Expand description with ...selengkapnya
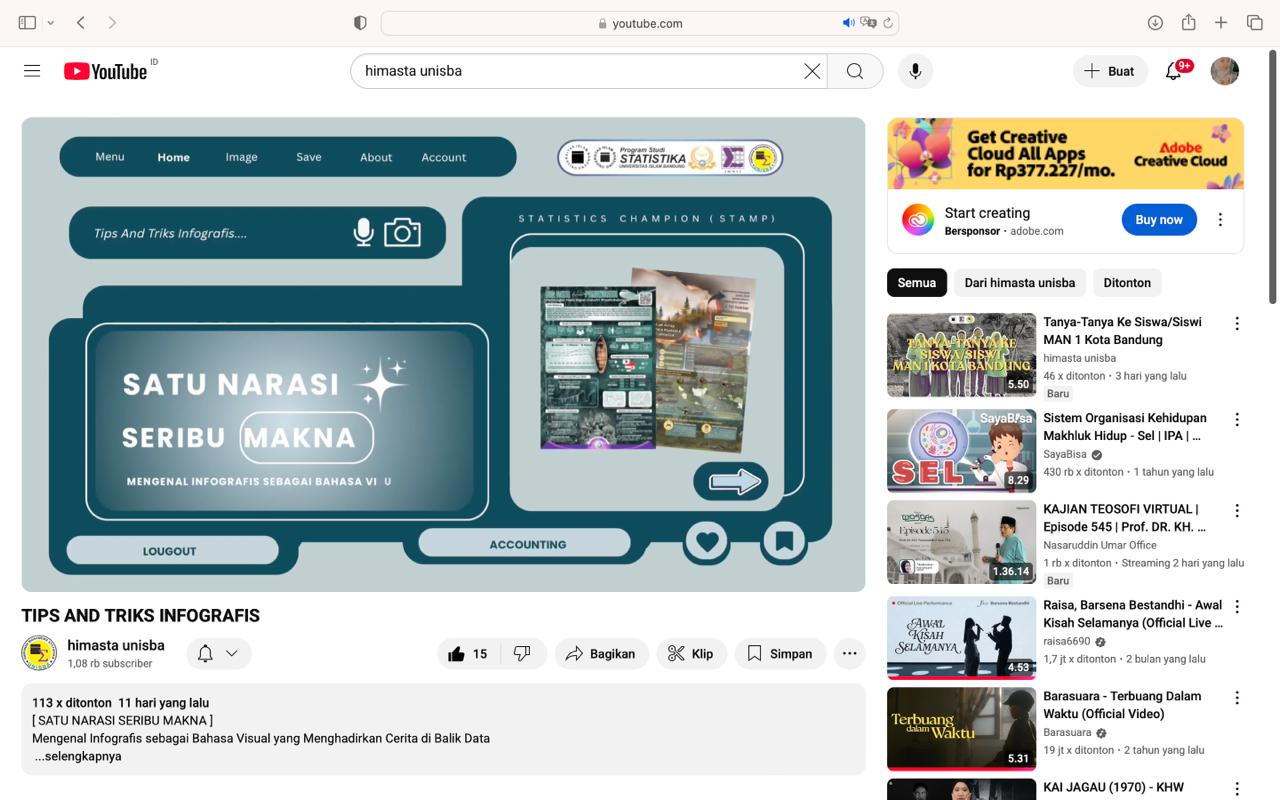 [x=78, y=757]
